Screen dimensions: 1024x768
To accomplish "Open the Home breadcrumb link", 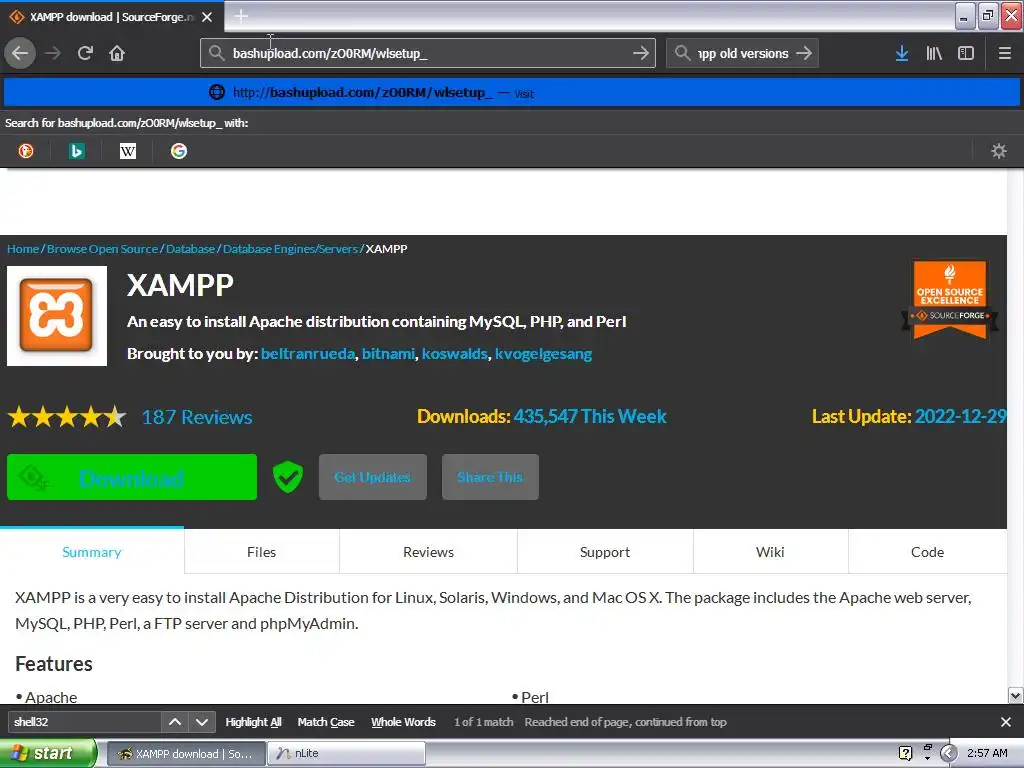I will [23, 248].
